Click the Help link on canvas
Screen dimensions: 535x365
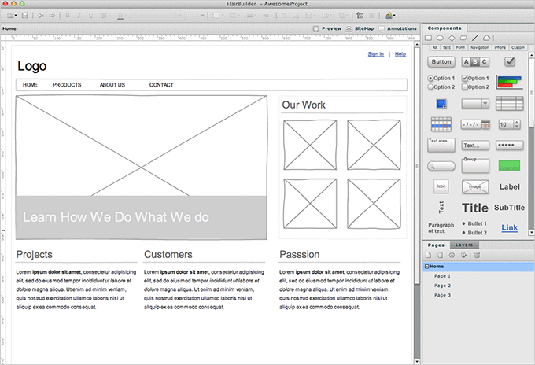[x=401, y=54]
